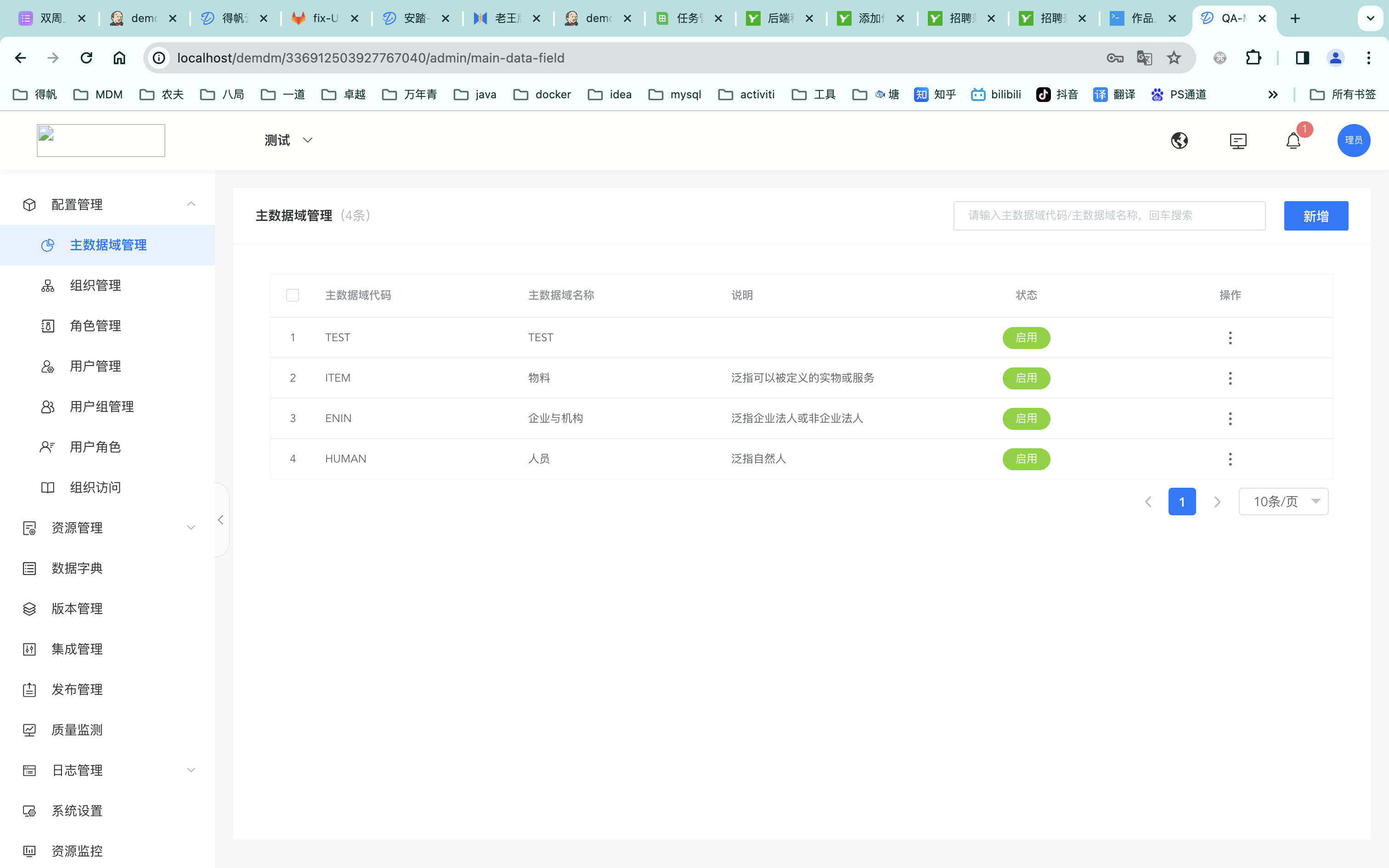Select 主数据域管理 in sidebar
1389x868 pixels.
pyautogui.click(x=107, y=245)
